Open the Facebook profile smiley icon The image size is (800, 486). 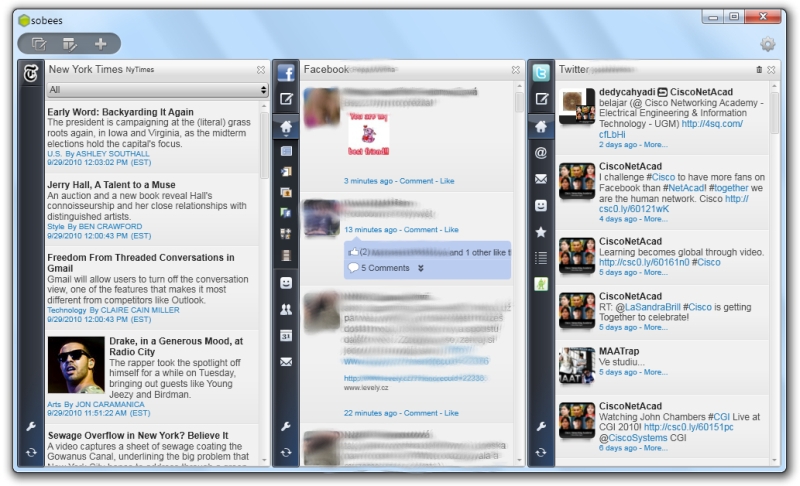click(x=286, y=283)
